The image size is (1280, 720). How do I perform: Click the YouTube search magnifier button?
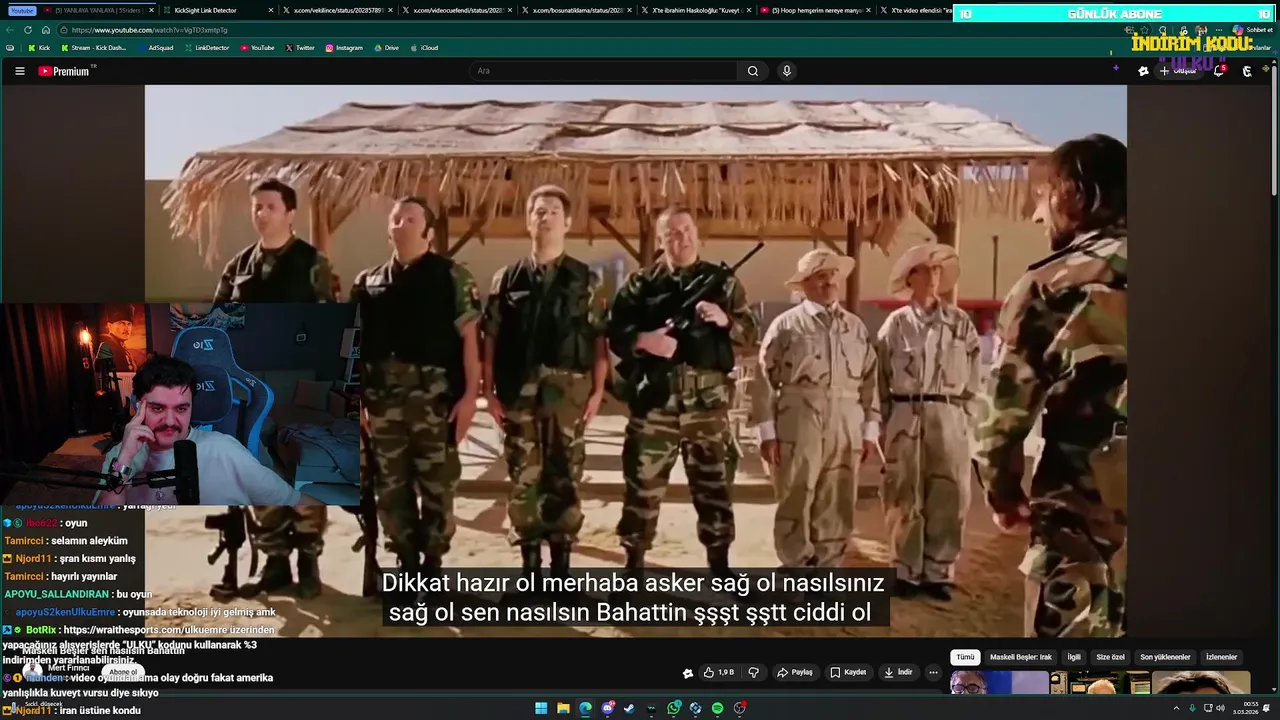point(753,71)
